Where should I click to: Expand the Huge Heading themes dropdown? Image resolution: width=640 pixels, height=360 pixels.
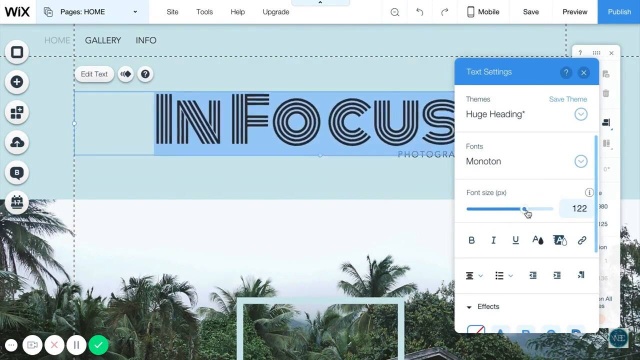581,114
